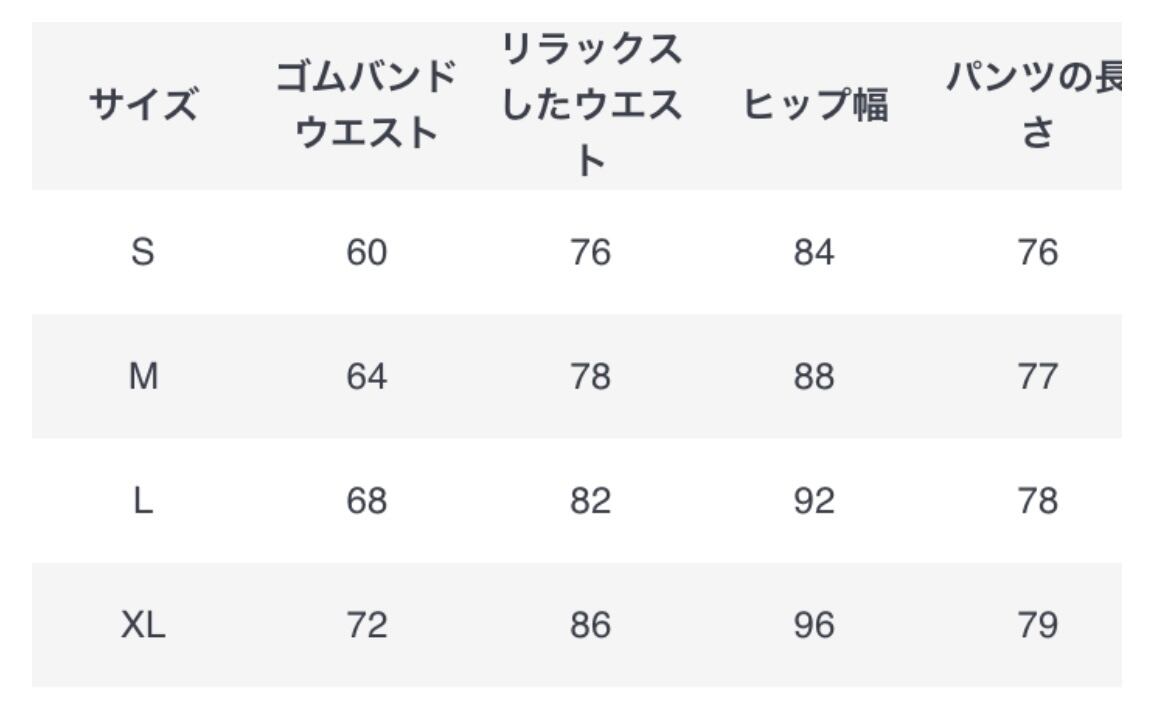Click elastic waist value 64 for size M
This screenshot has width=1153, height=712.
[366, 377]
